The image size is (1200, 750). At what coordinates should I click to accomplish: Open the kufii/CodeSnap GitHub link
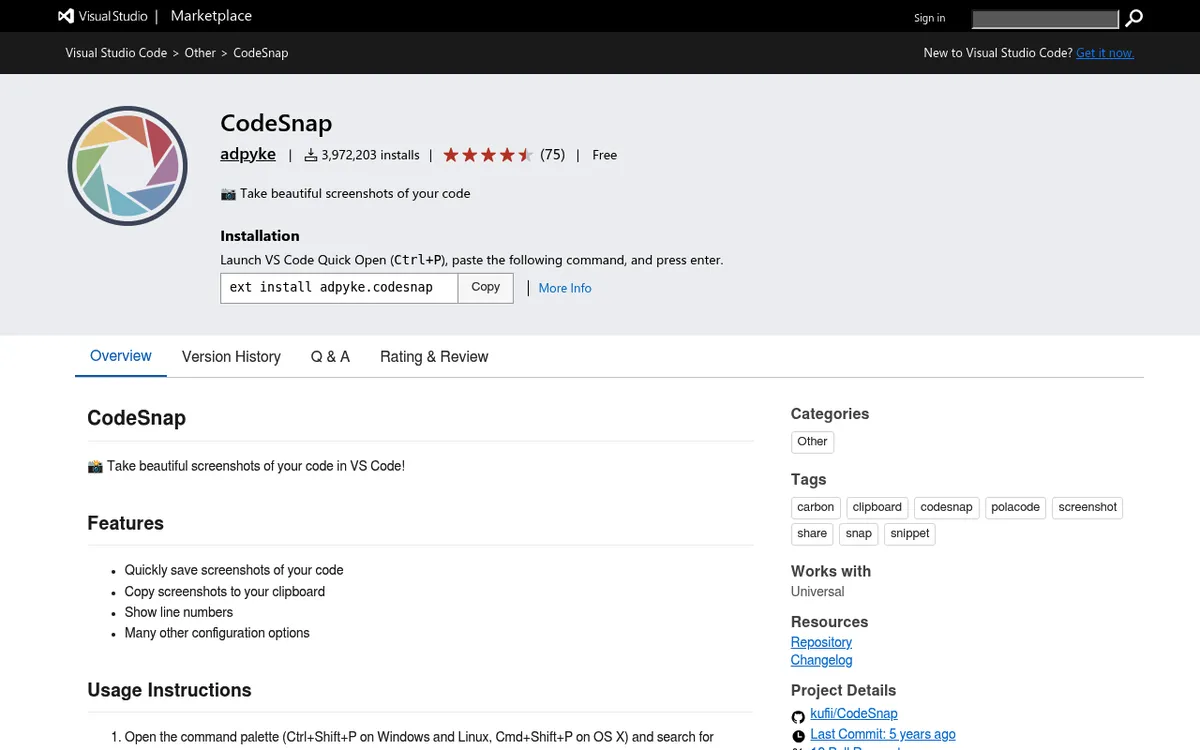click(854, 714)
